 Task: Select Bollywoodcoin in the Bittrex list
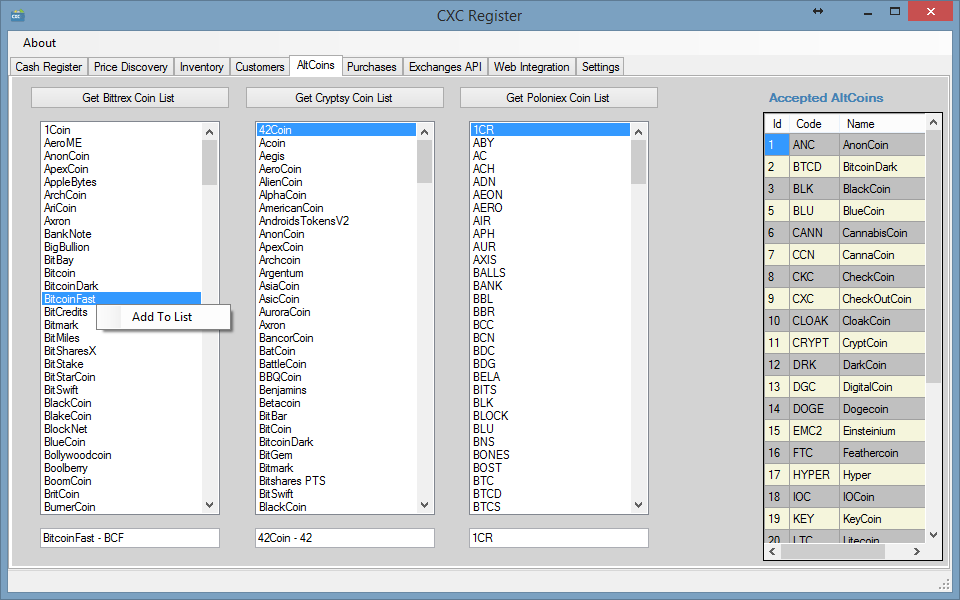pos(122,455)
